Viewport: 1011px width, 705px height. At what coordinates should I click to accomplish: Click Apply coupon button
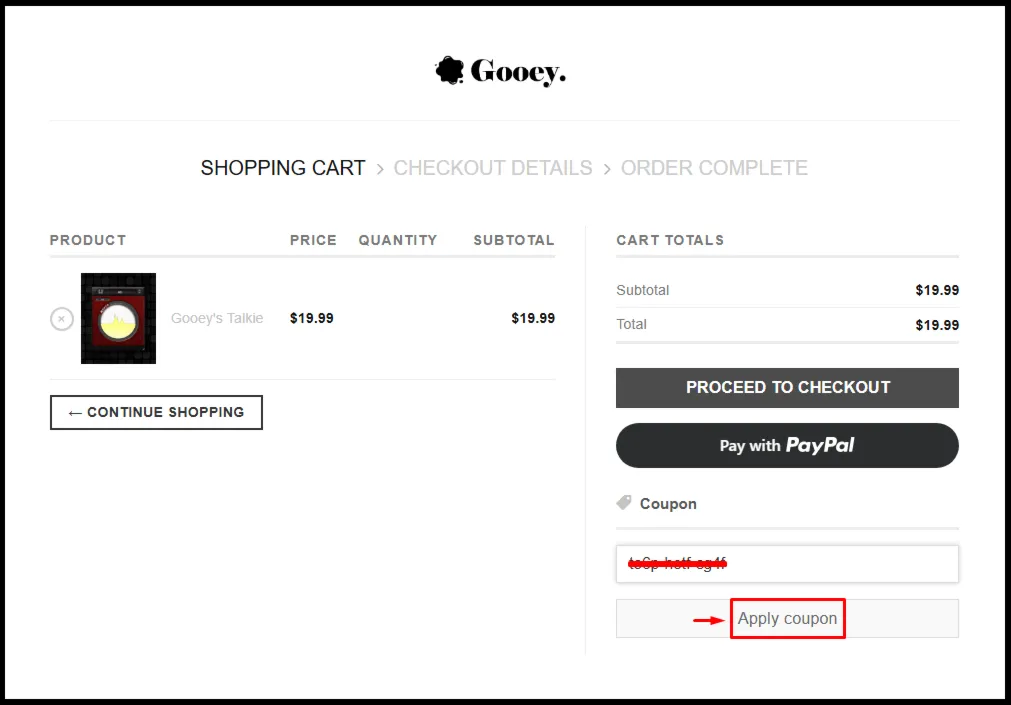pyautogui.click(x=787, y=619)
